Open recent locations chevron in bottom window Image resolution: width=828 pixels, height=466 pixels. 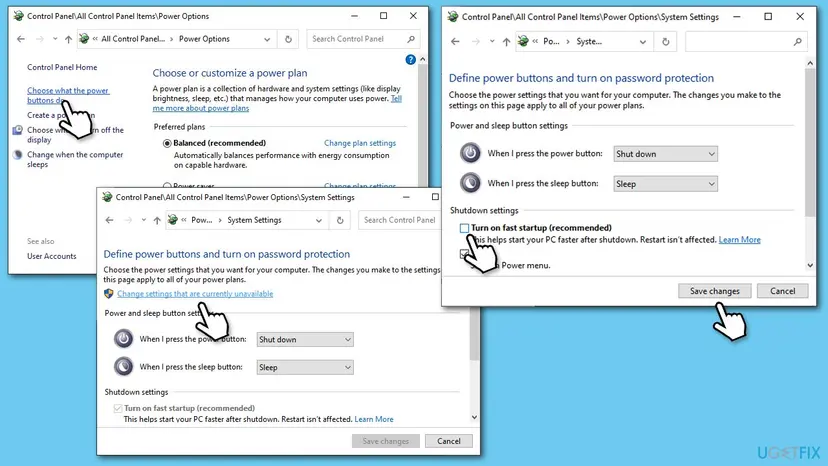click(x=144, y=220)
